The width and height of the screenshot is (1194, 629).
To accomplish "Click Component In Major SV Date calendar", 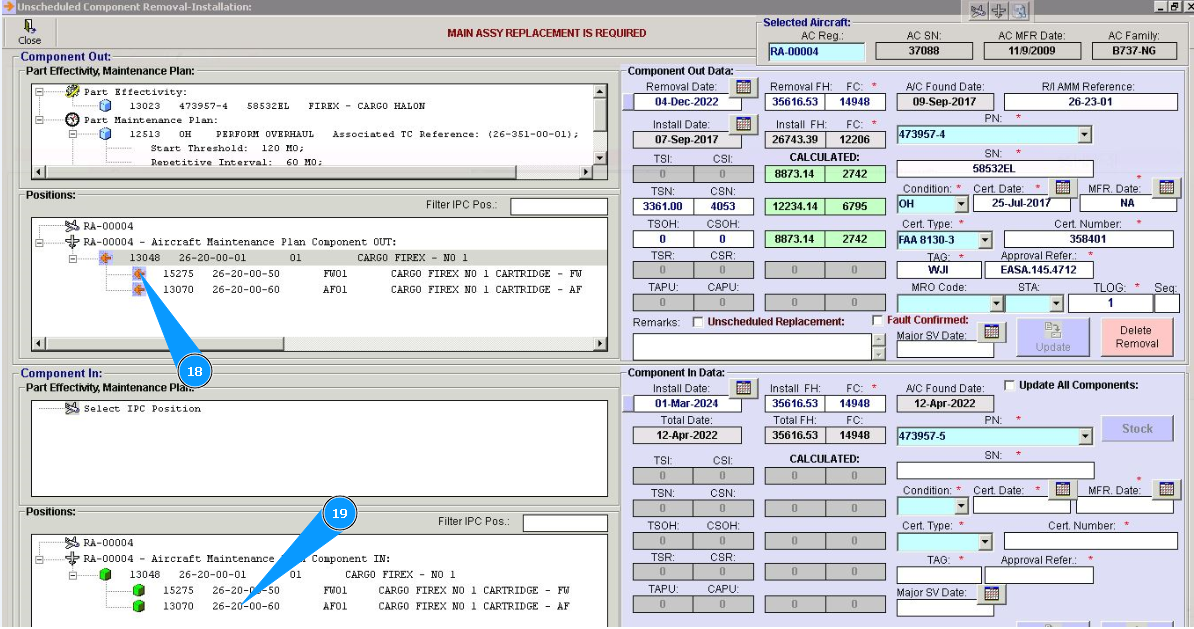I will [x=990, y=594].
